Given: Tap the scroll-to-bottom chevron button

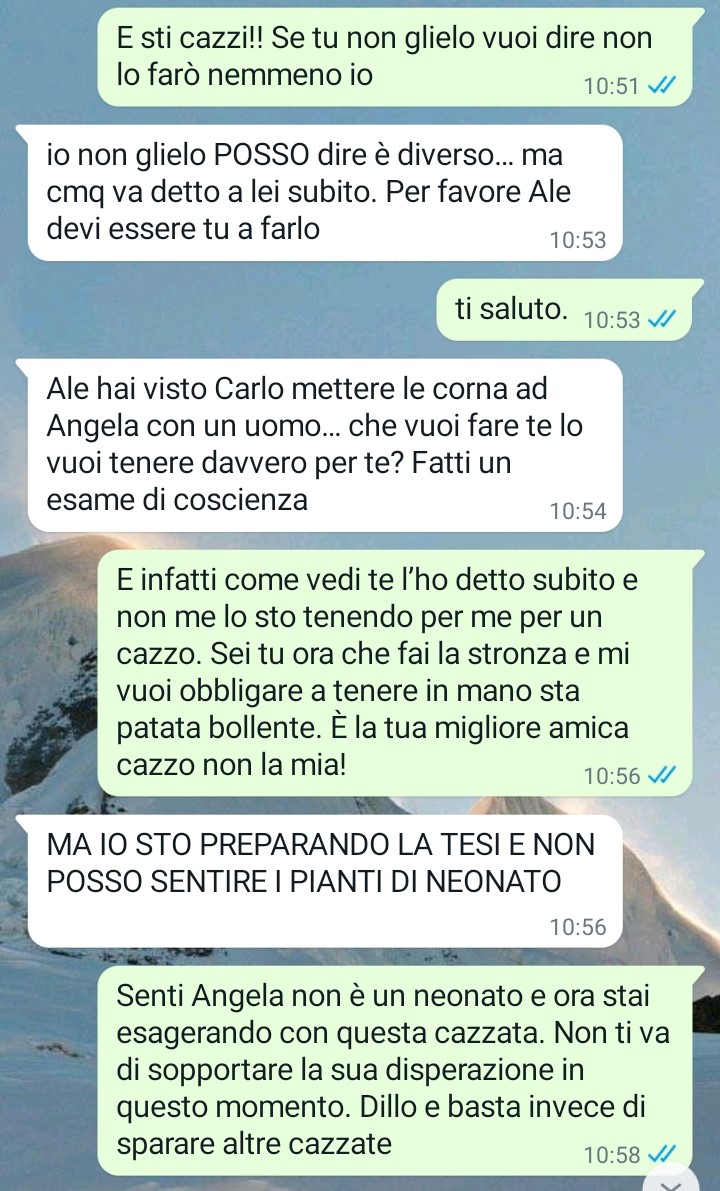Looking at the screenshot, I should 671,1180.
